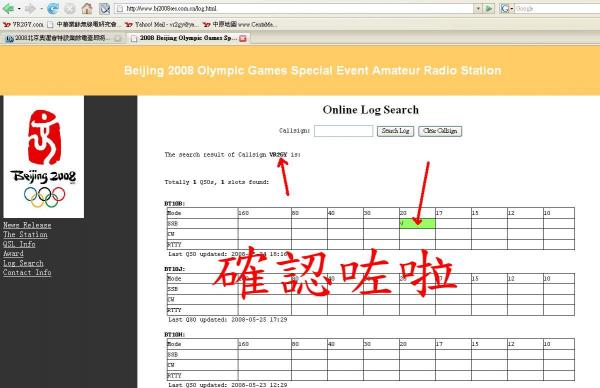Screen dimensions: 600x388
Task: Open the News Release sidebar link
Action: [27, 225]
